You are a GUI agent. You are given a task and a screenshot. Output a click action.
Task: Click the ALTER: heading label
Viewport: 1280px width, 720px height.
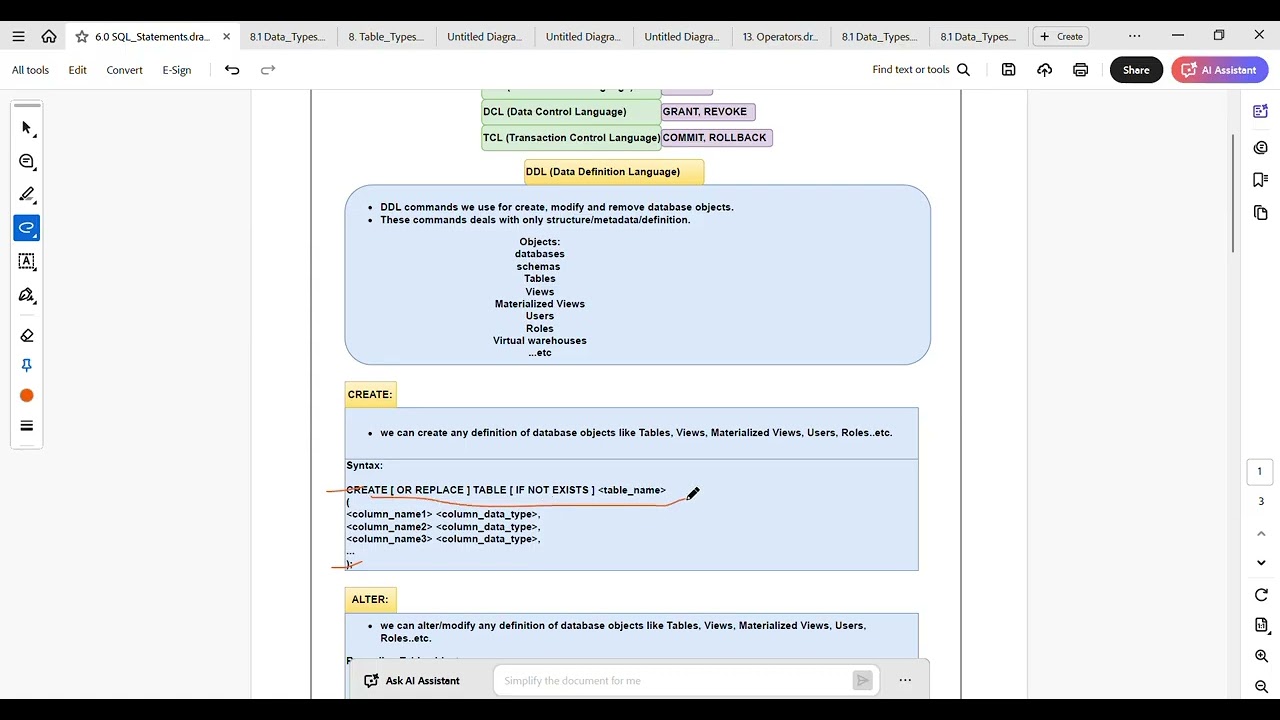click(x=370, y=600)
